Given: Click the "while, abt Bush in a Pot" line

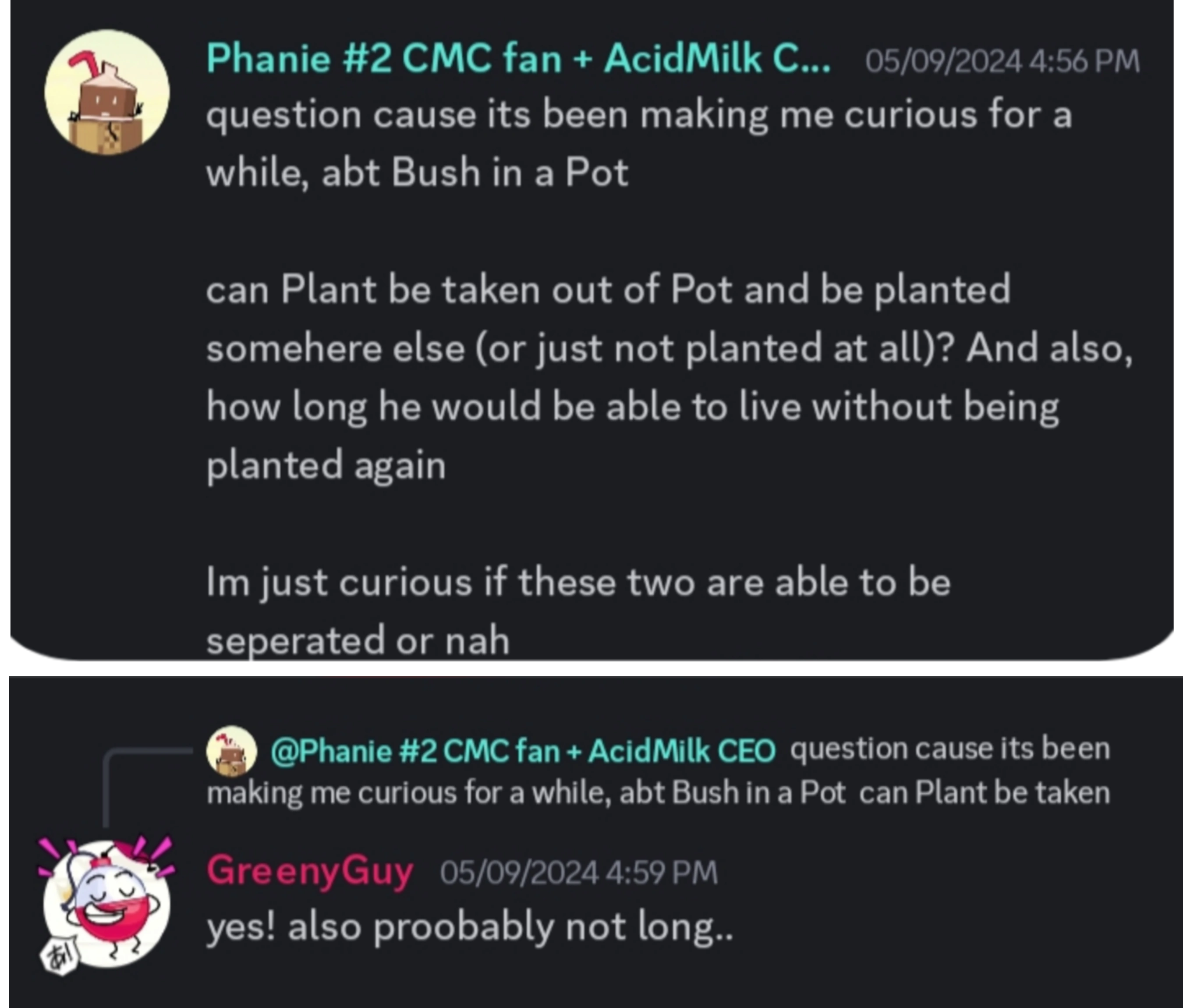Looking at the screenshot, I should (x=417, y=173).
